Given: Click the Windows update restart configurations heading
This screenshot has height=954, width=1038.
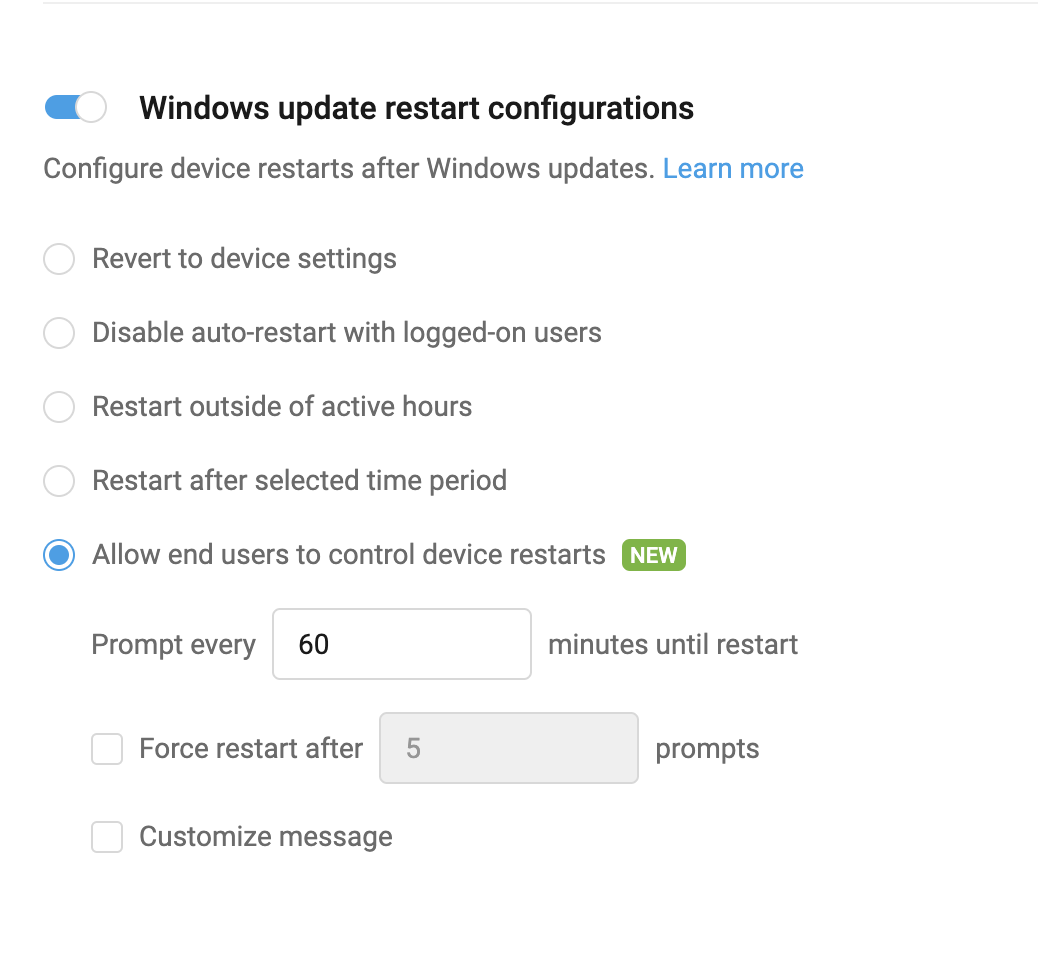Looking at the screenshot, I should point(416,108).
